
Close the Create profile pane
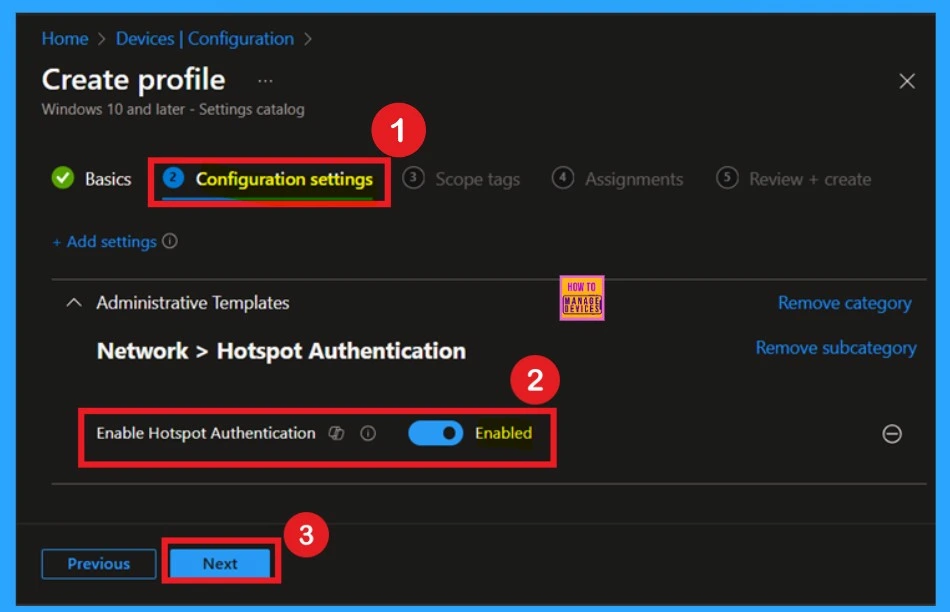(x=906, y=81)
